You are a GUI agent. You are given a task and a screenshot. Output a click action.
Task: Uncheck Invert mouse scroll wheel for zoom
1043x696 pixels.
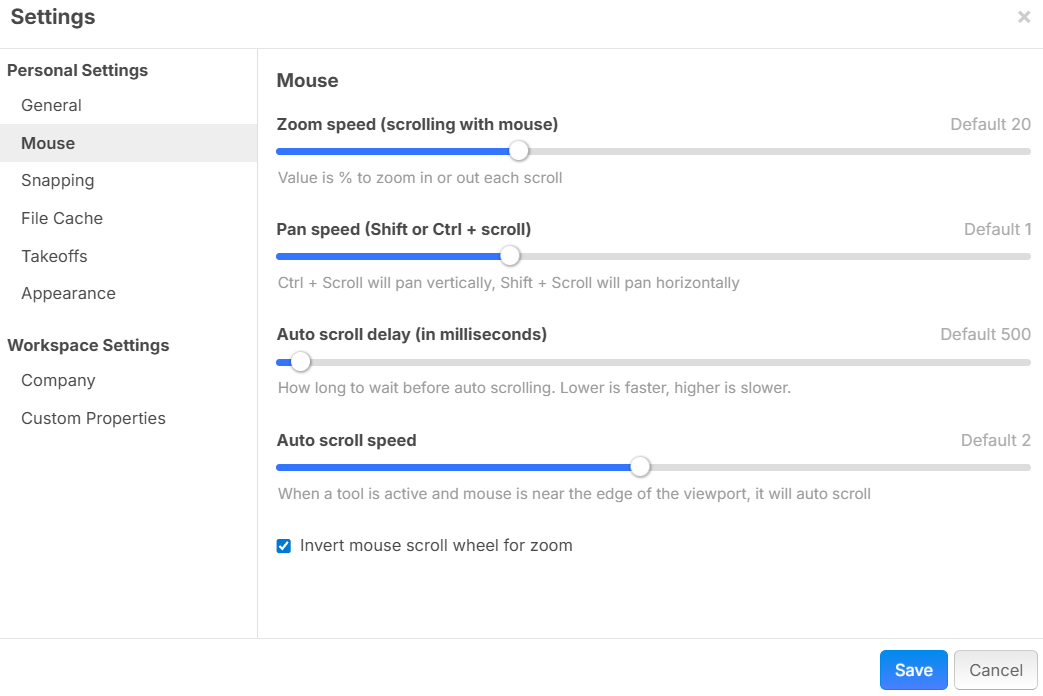(x=284, y=546)
